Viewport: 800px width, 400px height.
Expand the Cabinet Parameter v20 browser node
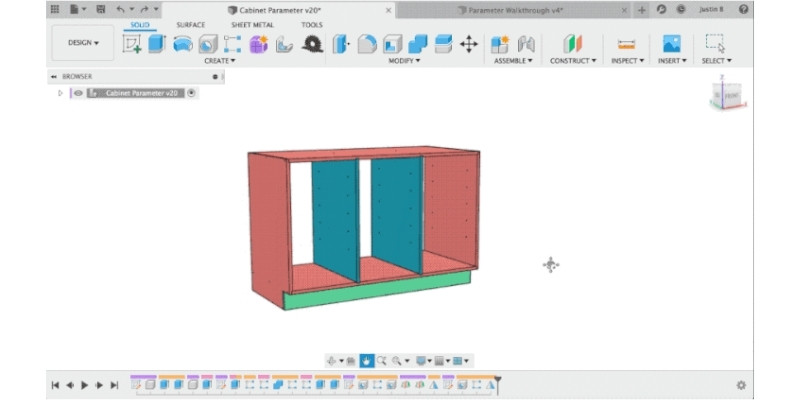tap(60, 93)
